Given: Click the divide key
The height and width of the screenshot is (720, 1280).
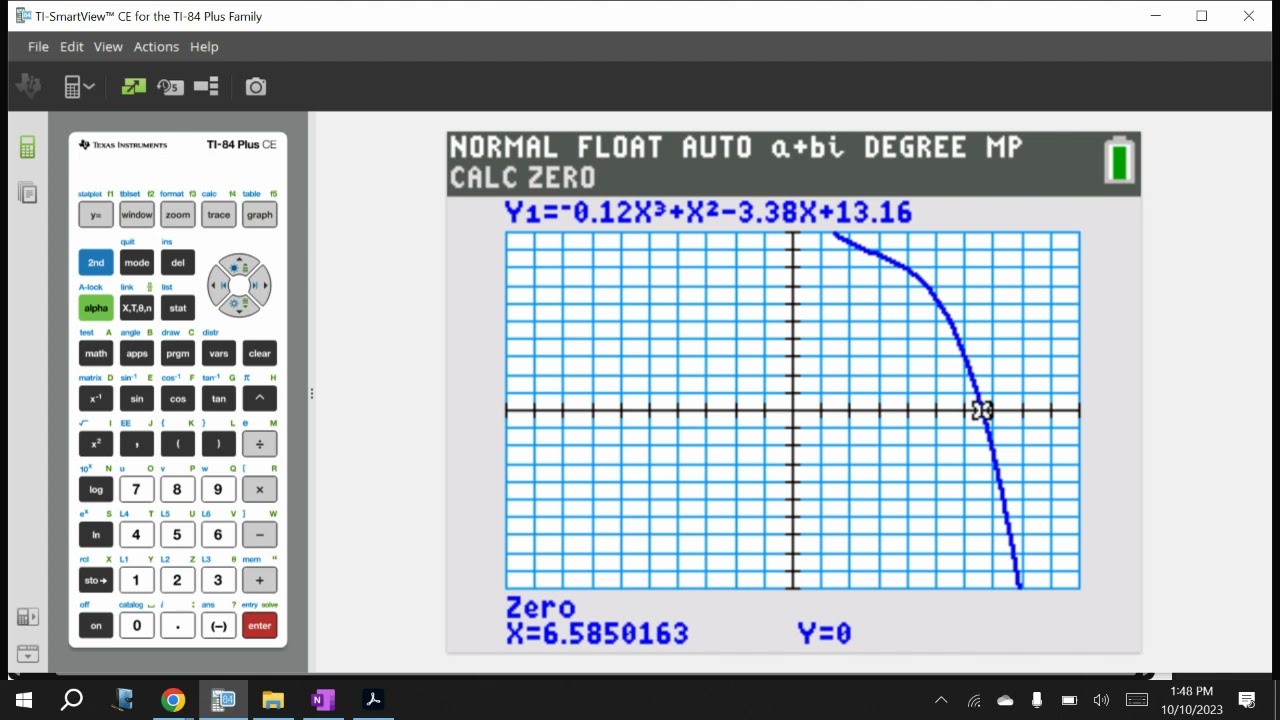Looking at the screenshot, I should click(260, 444).
